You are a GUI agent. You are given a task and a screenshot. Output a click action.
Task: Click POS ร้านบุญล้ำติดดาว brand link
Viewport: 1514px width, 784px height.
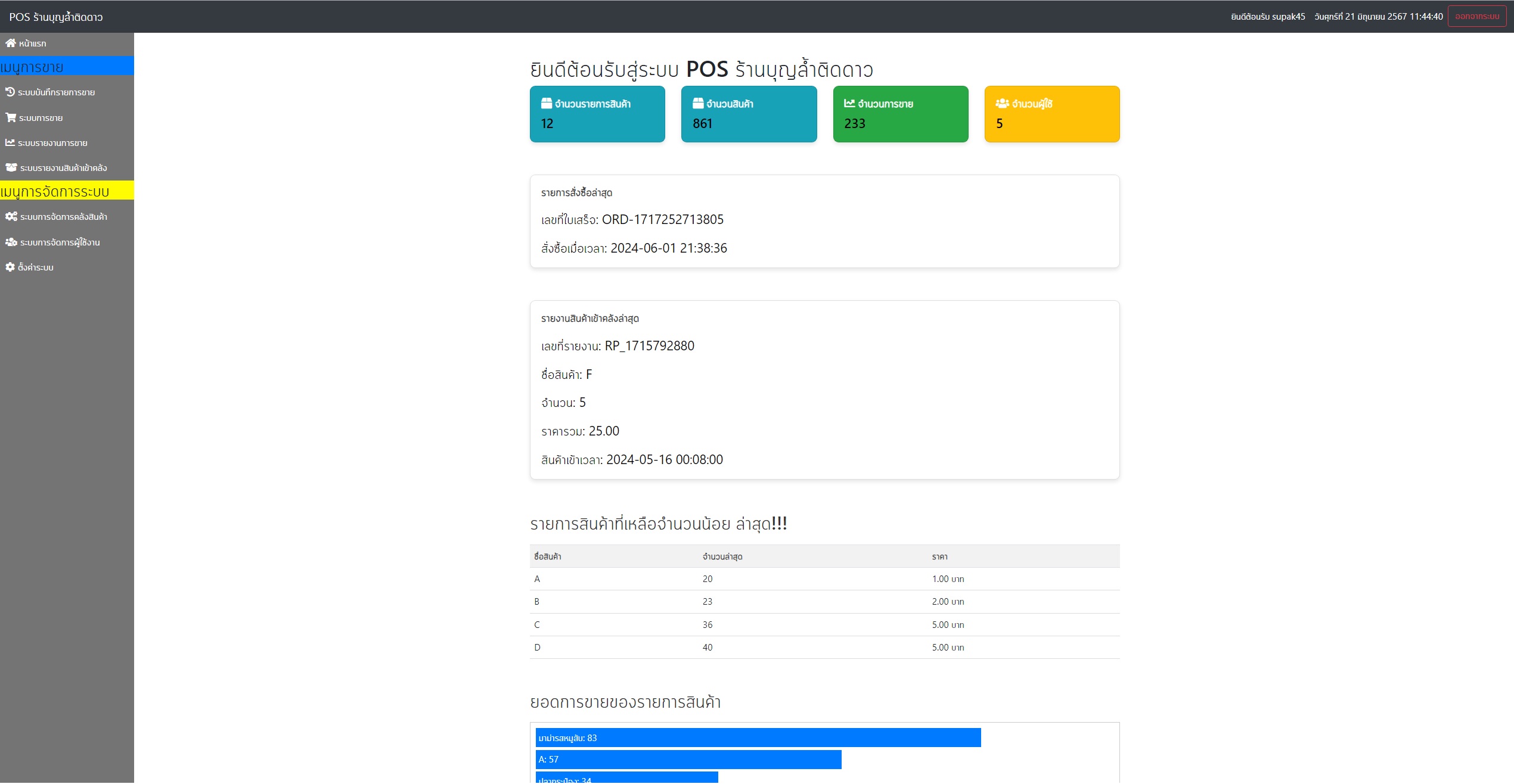[x=56, y=17]
